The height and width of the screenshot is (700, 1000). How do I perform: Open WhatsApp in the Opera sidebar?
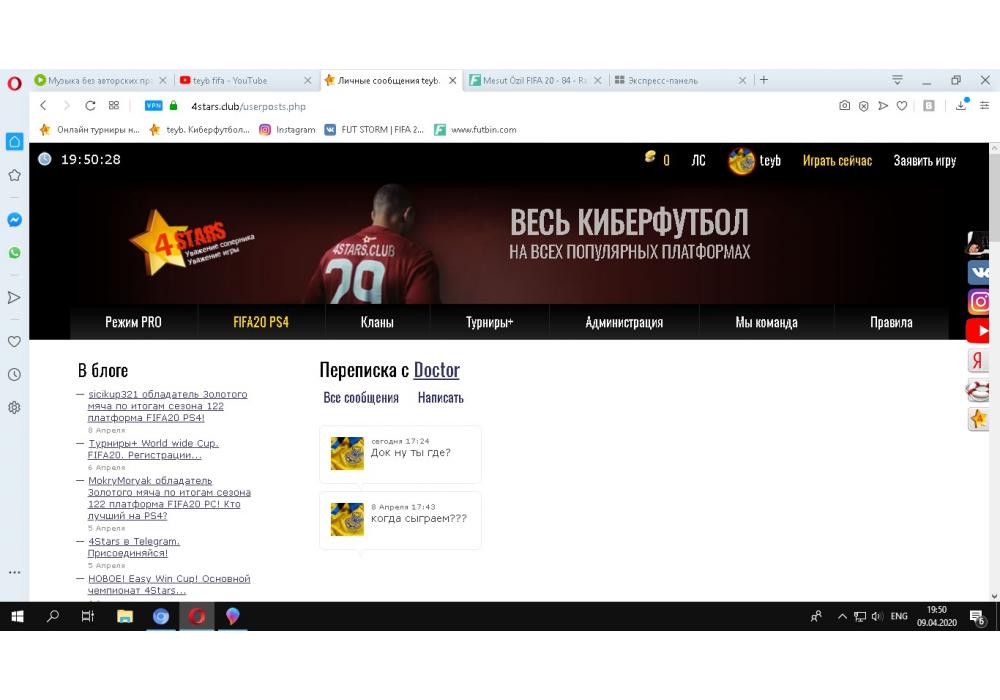click(14, 253)
